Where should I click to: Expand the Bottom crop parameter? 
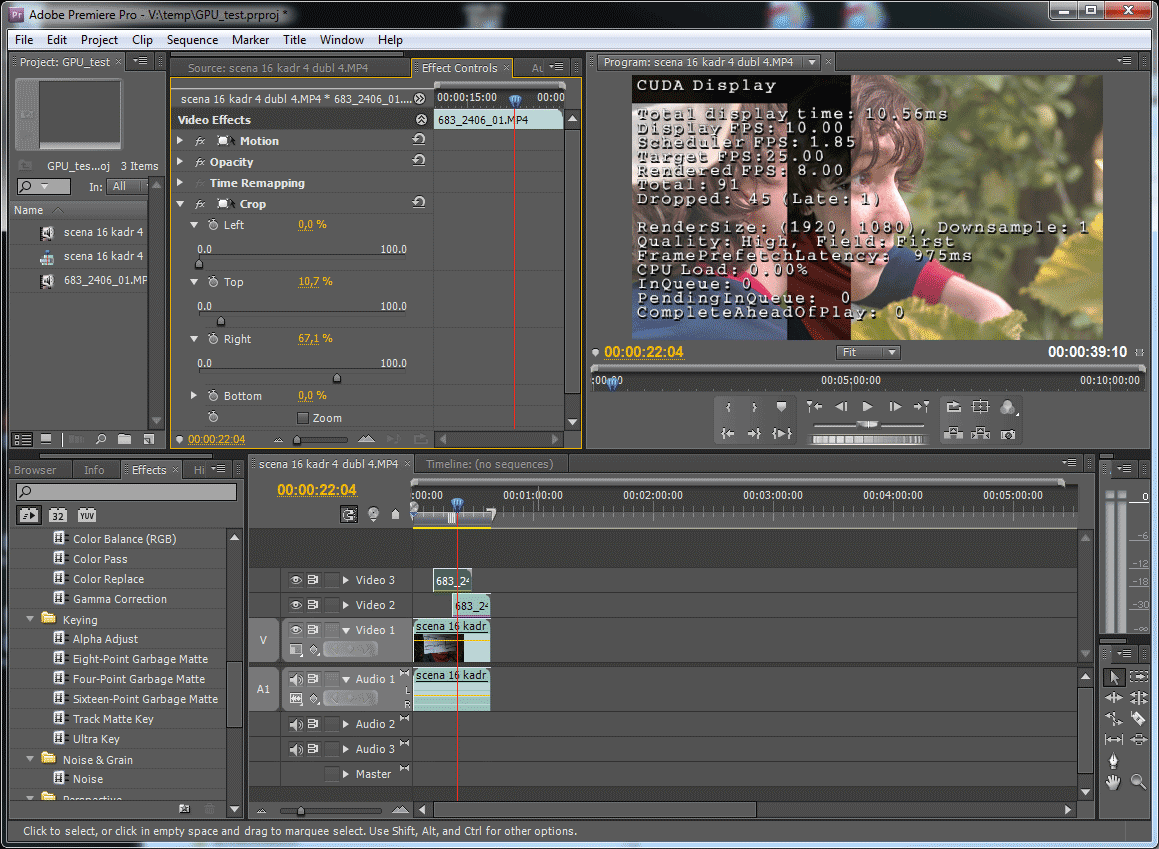click(194, 395)
